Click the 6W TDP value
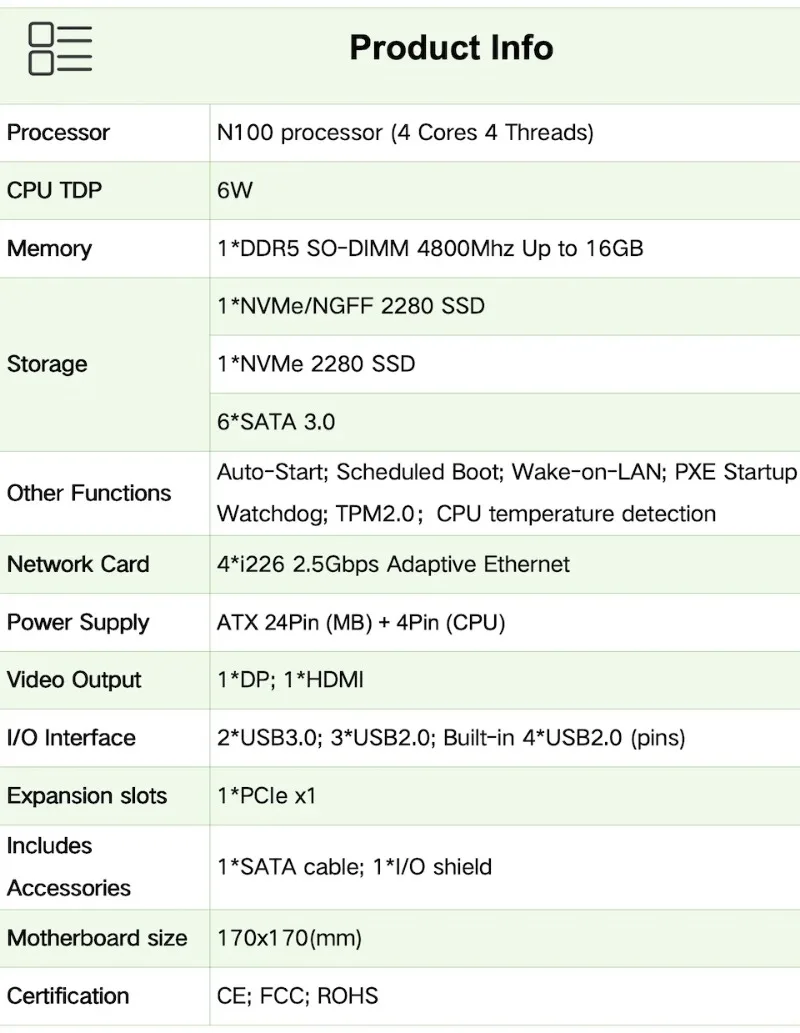Image resolution: width=800 pixels, height=1033 pixels. click(235, 190)
